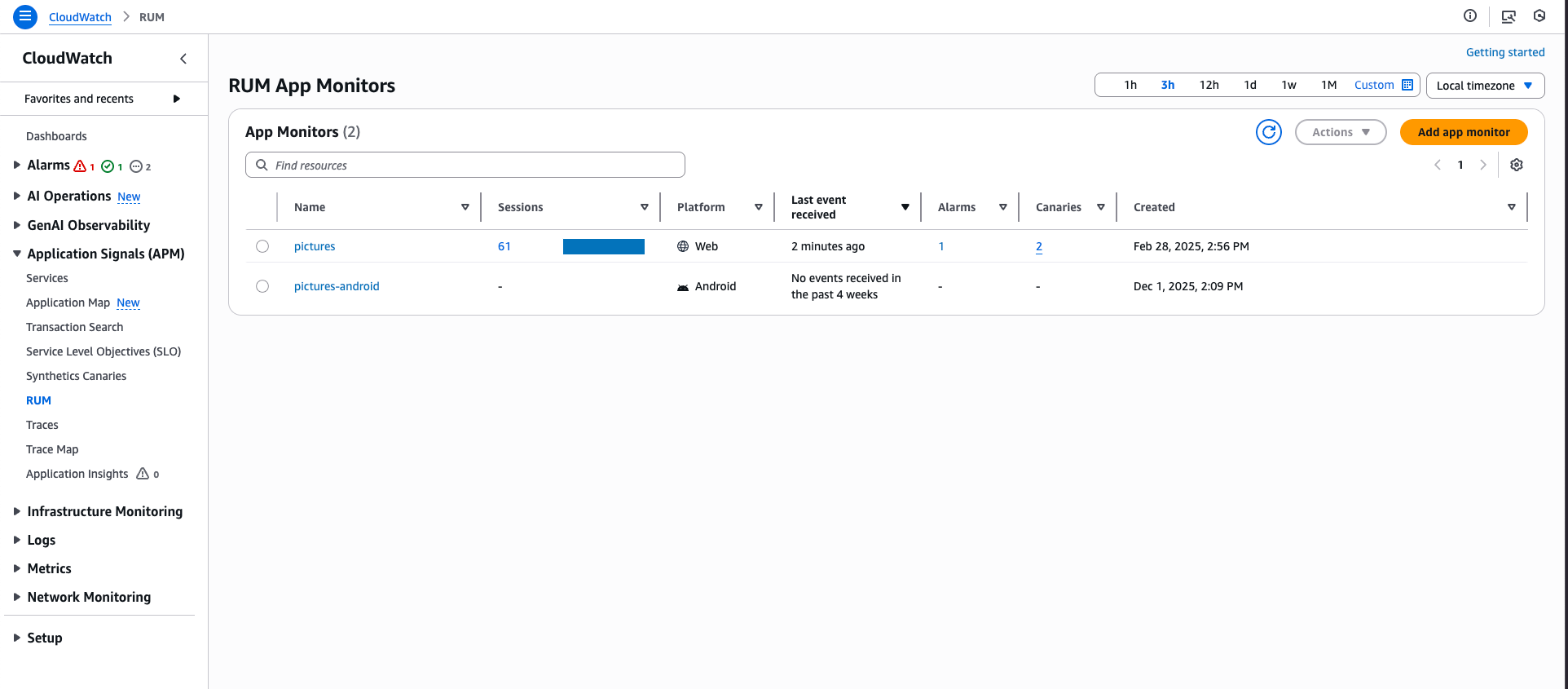Select the 3h time range

point(1168,85)
